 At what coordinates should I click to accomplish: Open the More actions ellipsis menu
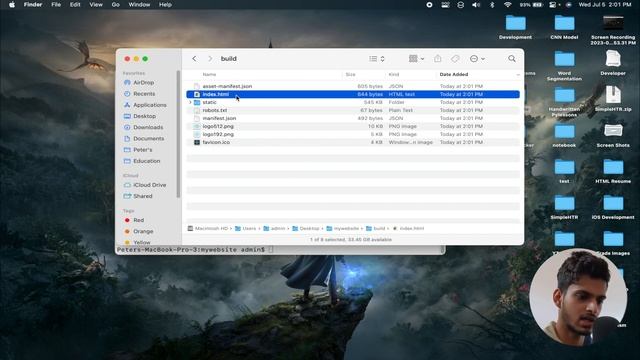tap(477, 59)
